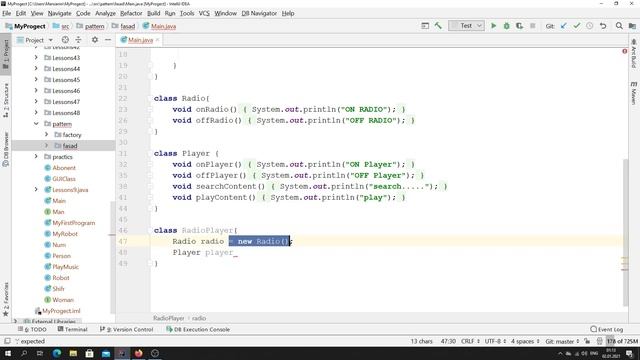Open the TODO tool window
Viewport: 640px width, 360px height.
pos(33,329)
